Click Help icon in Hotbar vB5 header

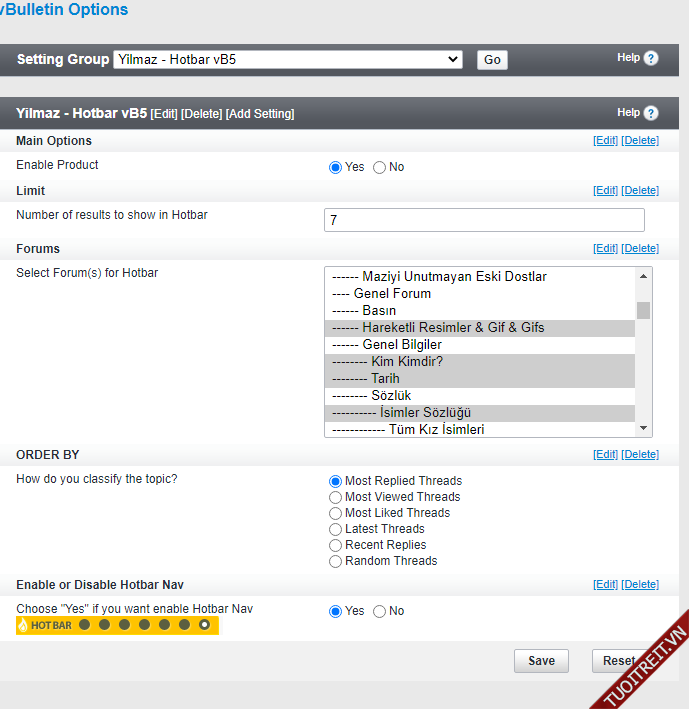click(x=651, y=113)
